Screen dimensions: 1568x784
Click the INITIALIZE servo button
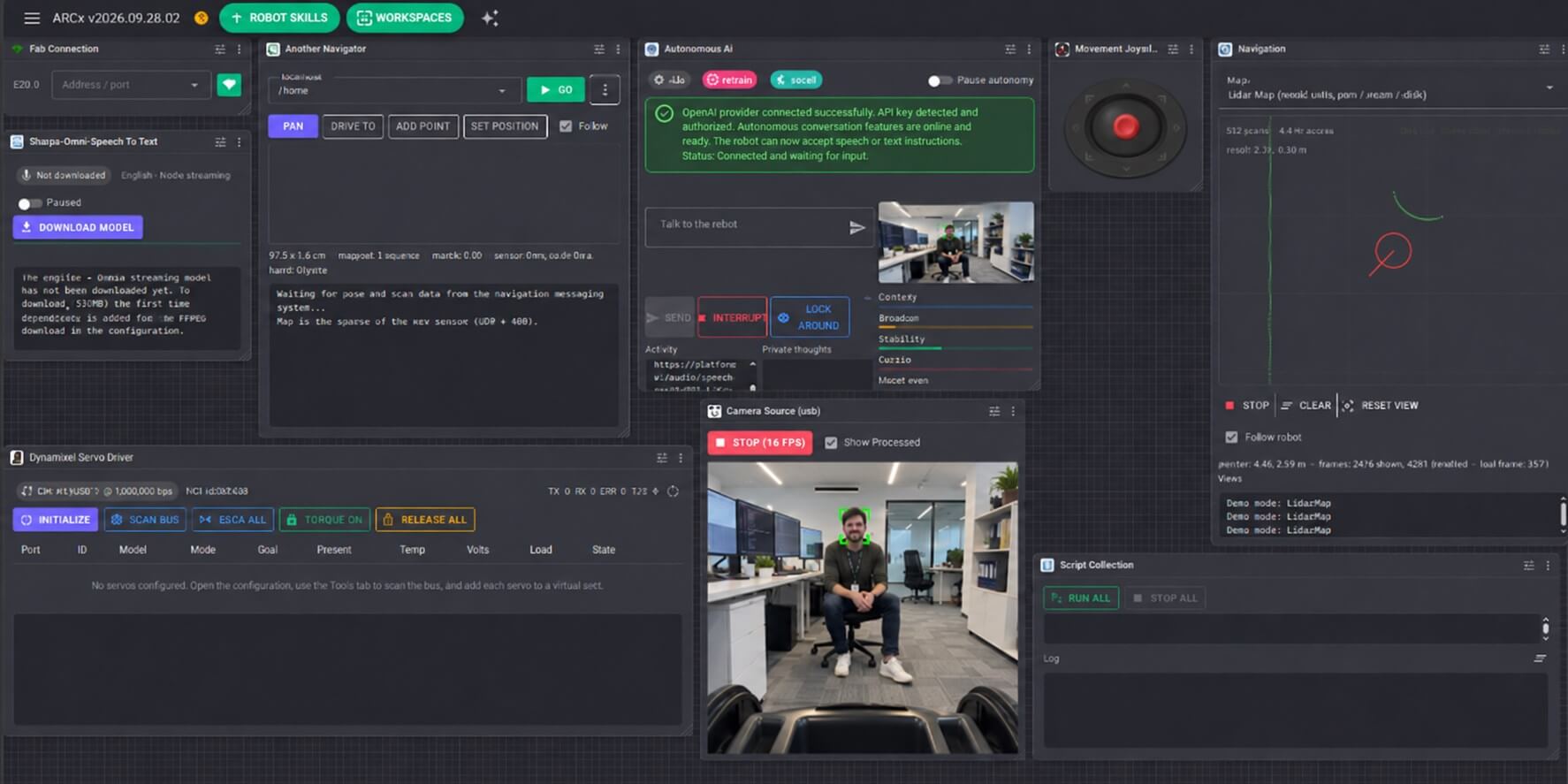pos(56,520)
